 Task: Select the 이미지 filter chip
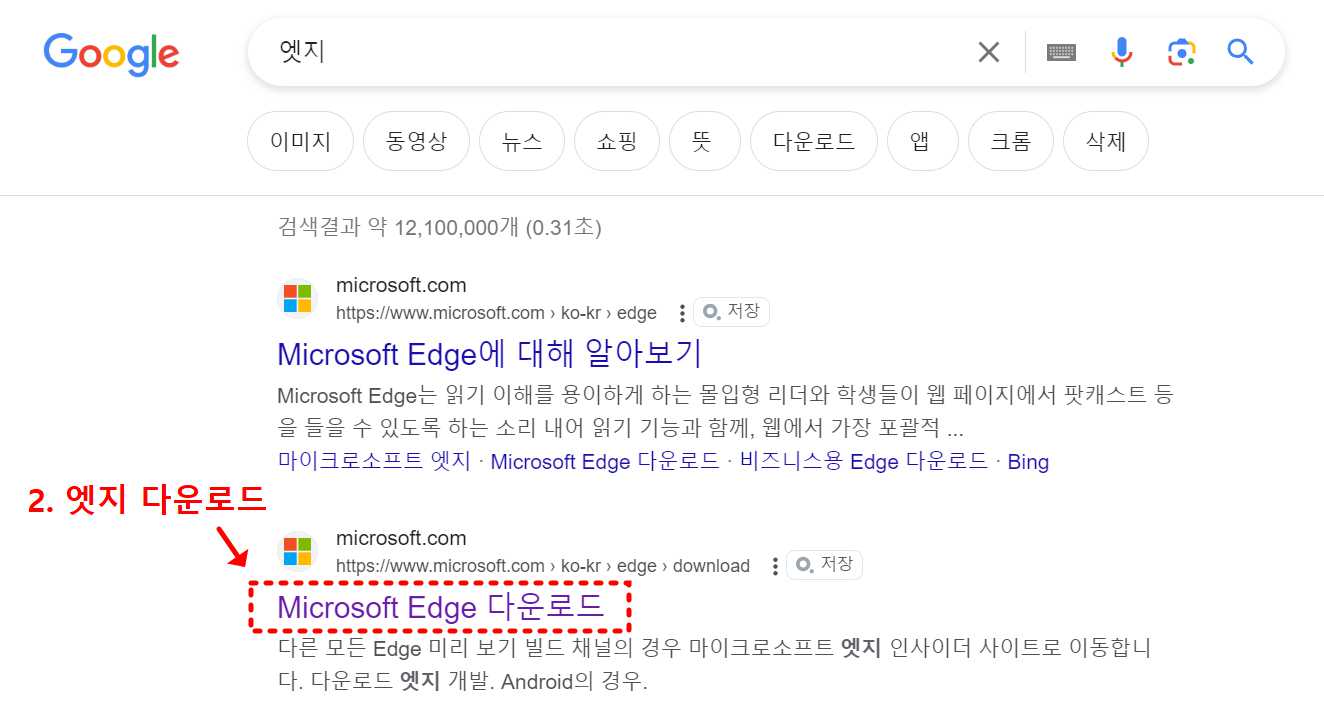click(300, 141)
